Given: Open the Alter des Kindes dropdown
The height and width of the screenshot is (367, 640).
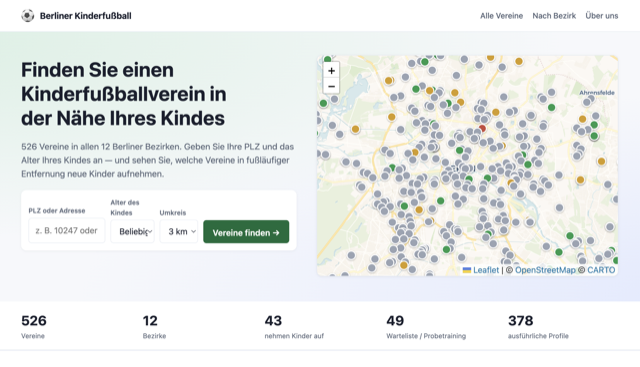Looking at the screenshot, I should 133,231.
